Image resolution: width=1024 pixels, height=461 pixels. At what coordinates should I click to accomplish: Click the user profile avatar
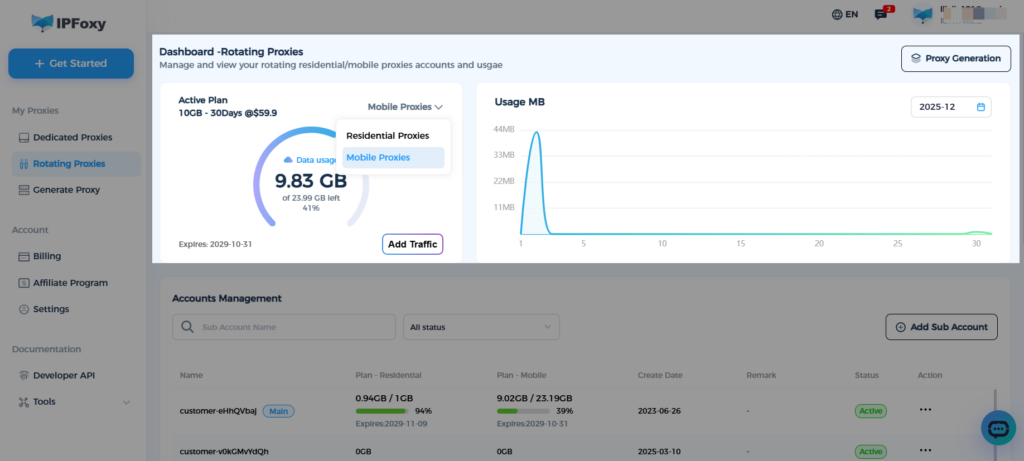(x=923, y=14)
